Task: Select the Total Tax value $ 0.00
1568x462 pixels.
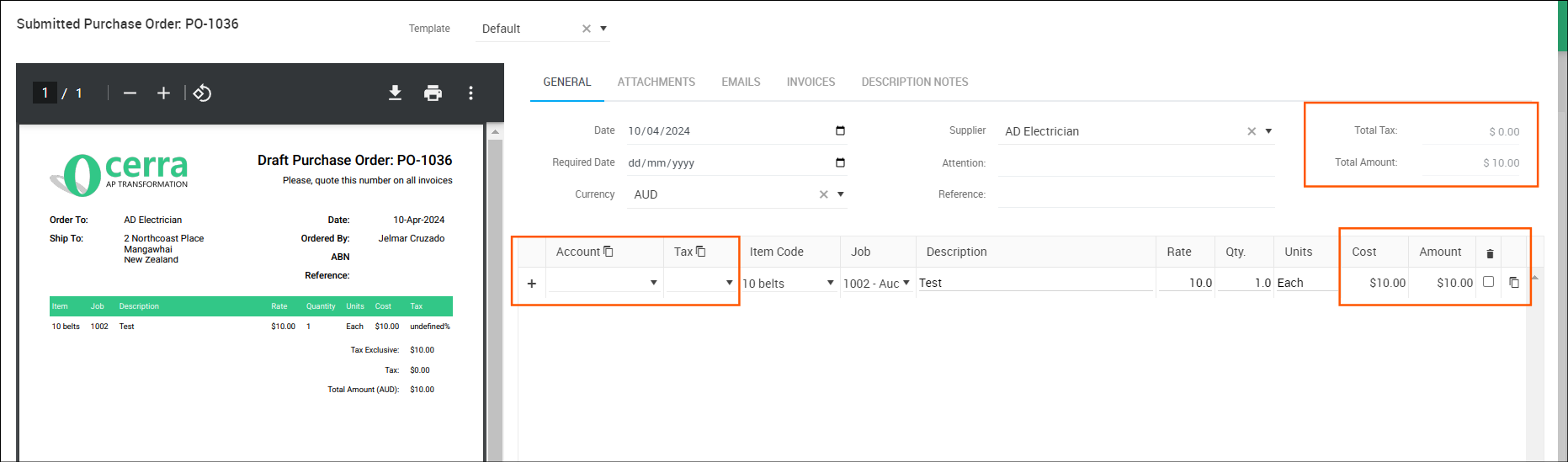Action: pos(1504,131)
